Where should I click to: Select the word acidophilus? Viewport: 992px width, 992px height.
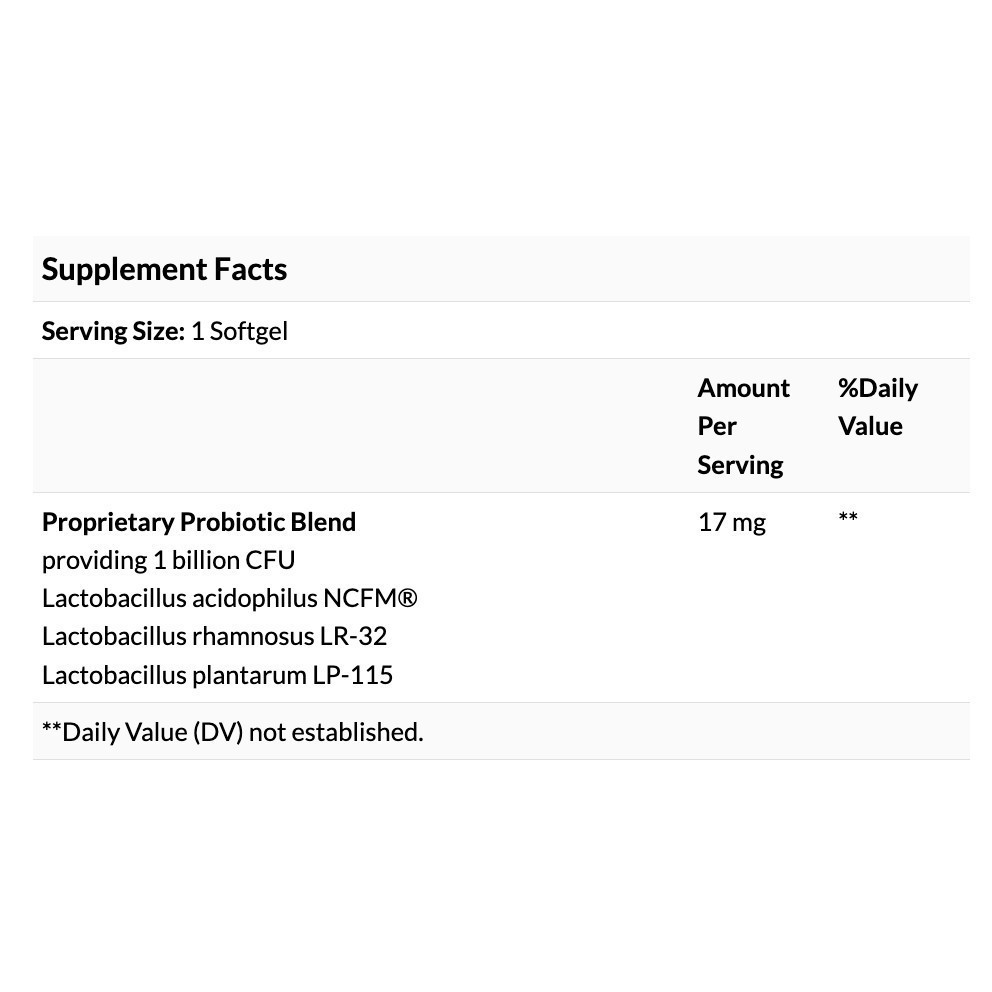[254, 599]
